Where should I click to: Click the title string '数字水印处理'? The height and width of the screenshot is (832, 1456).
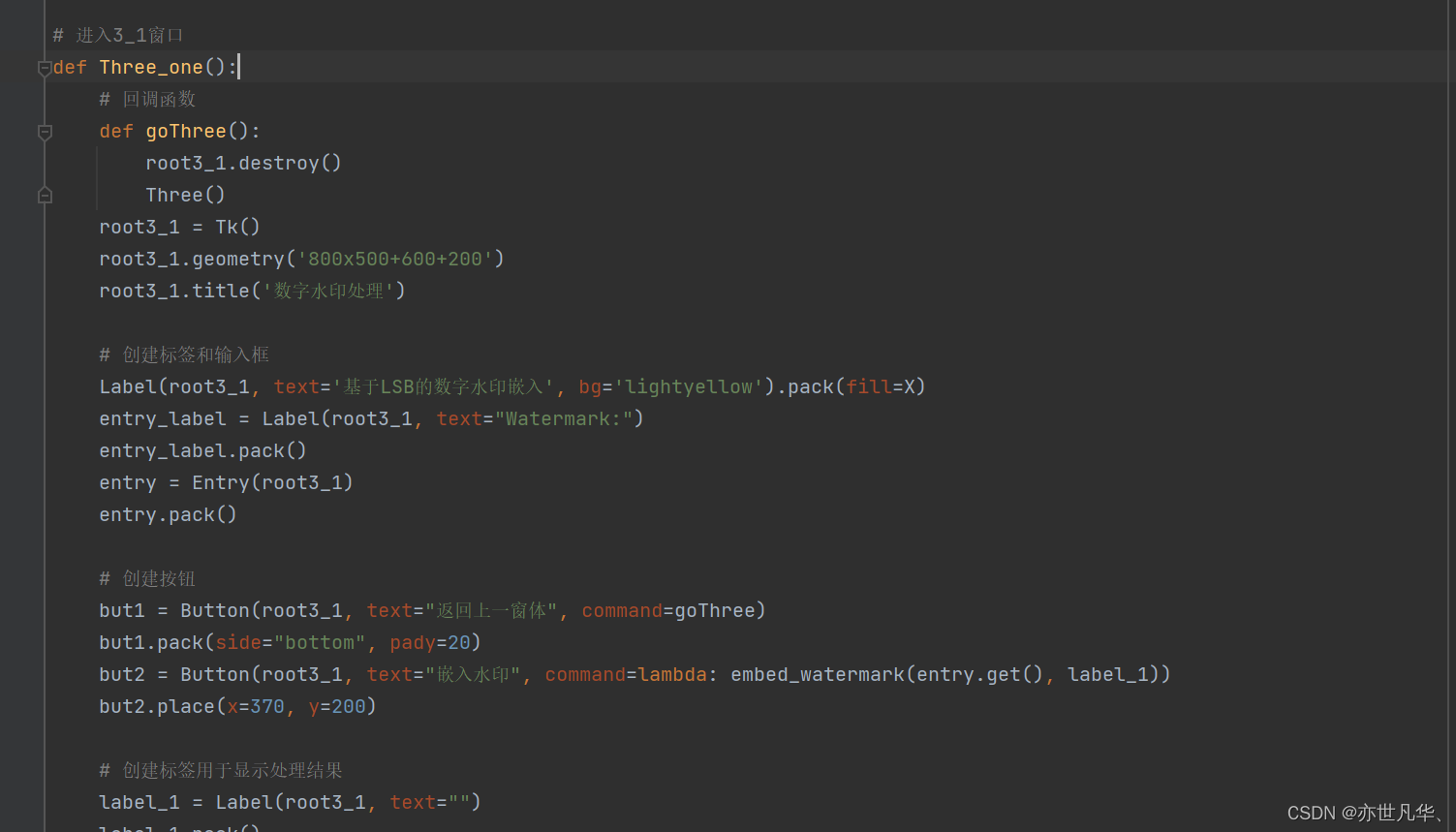[x=328, y=291]
